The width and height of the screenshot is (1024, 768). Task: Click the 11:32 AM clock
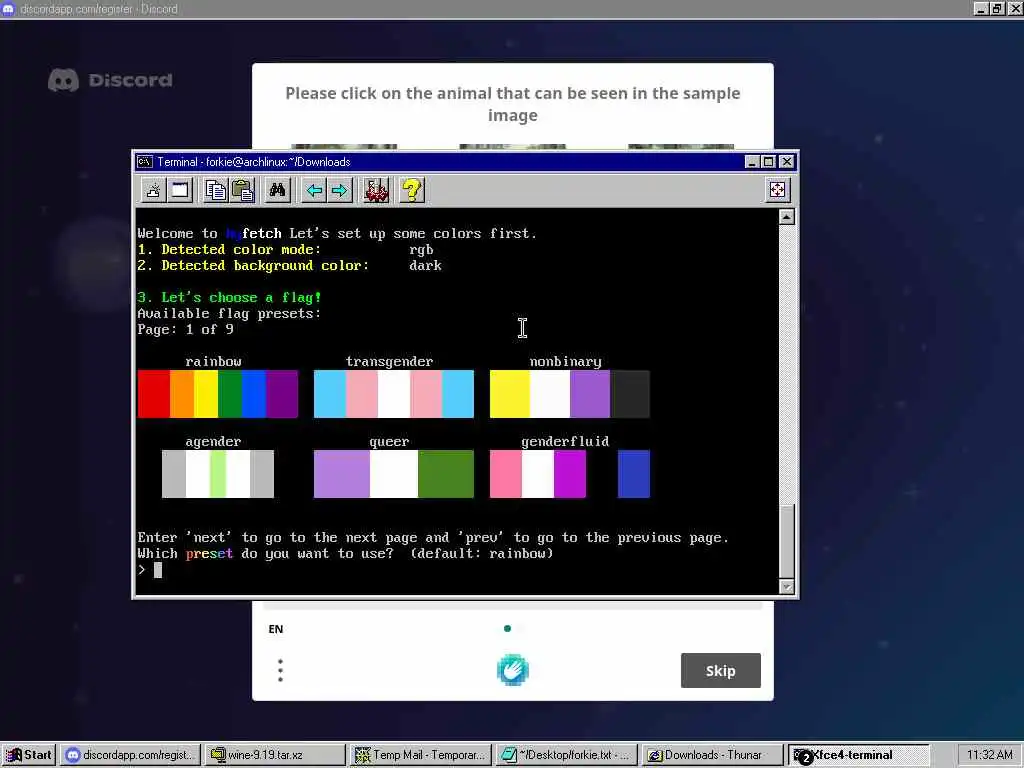pos(989,755)
